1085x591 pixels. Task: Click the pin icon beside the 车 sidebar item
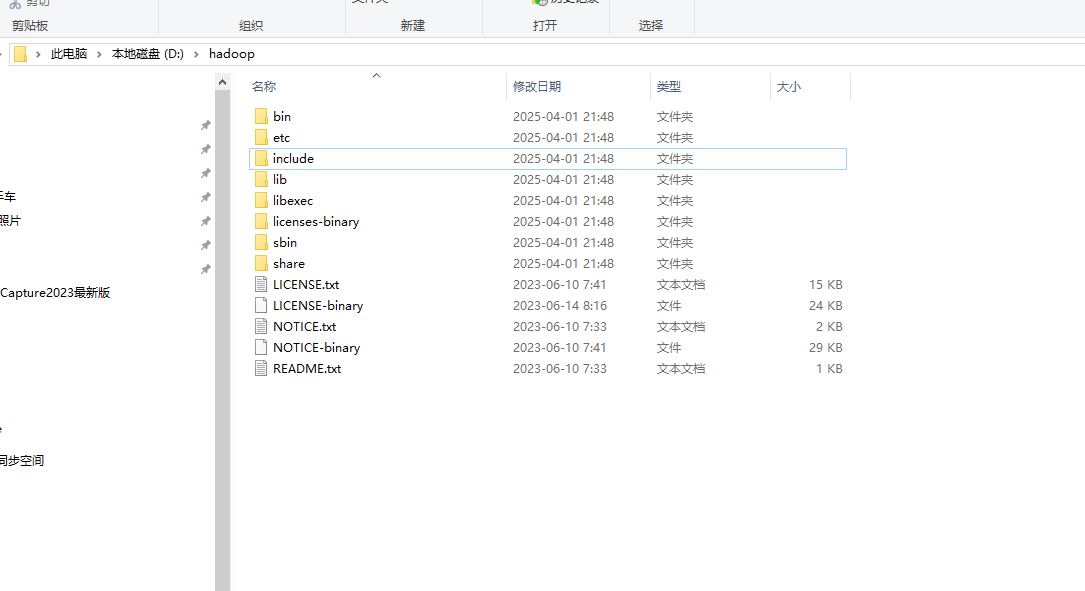click(x=206, y=197)
